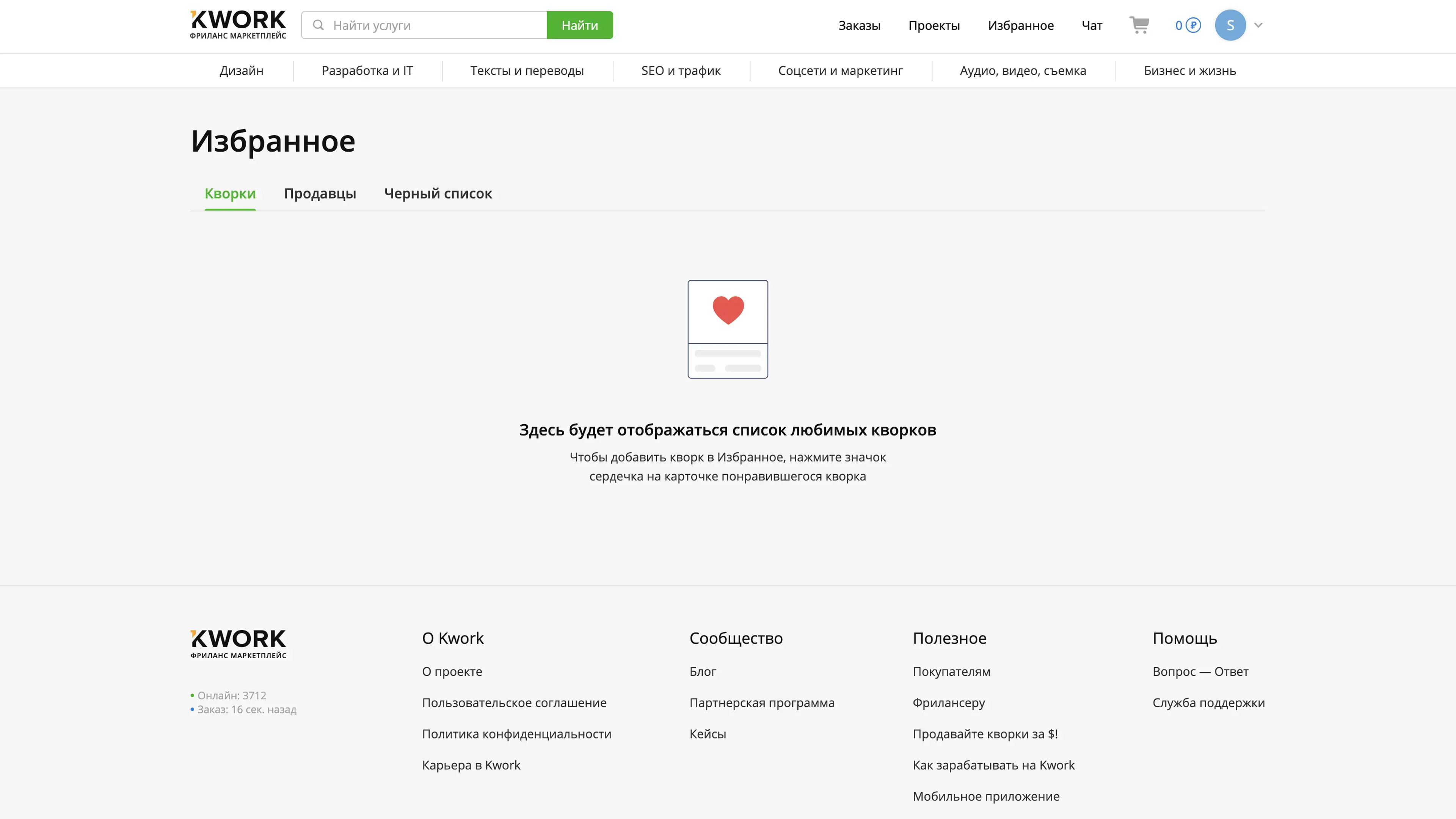Open the Партнерская программа footer link
1456x819 pixels.
click(x=761, y=703)
